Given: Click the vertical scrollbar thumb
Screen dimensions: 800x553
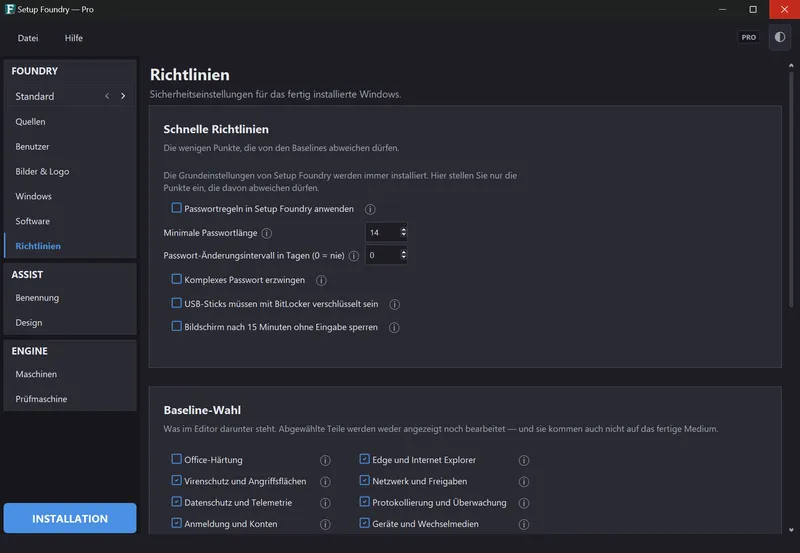Looking at the screenshot, I should (791, 189).
